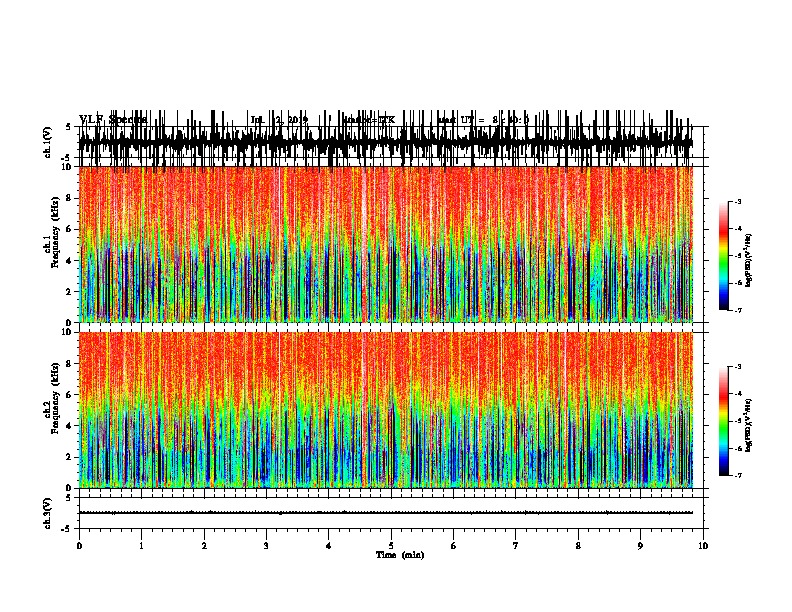This screenshot has width=792, height=612.
Task: Click the '6' kHz tick of ch.2 spectrogram
Action: [70, 395]
